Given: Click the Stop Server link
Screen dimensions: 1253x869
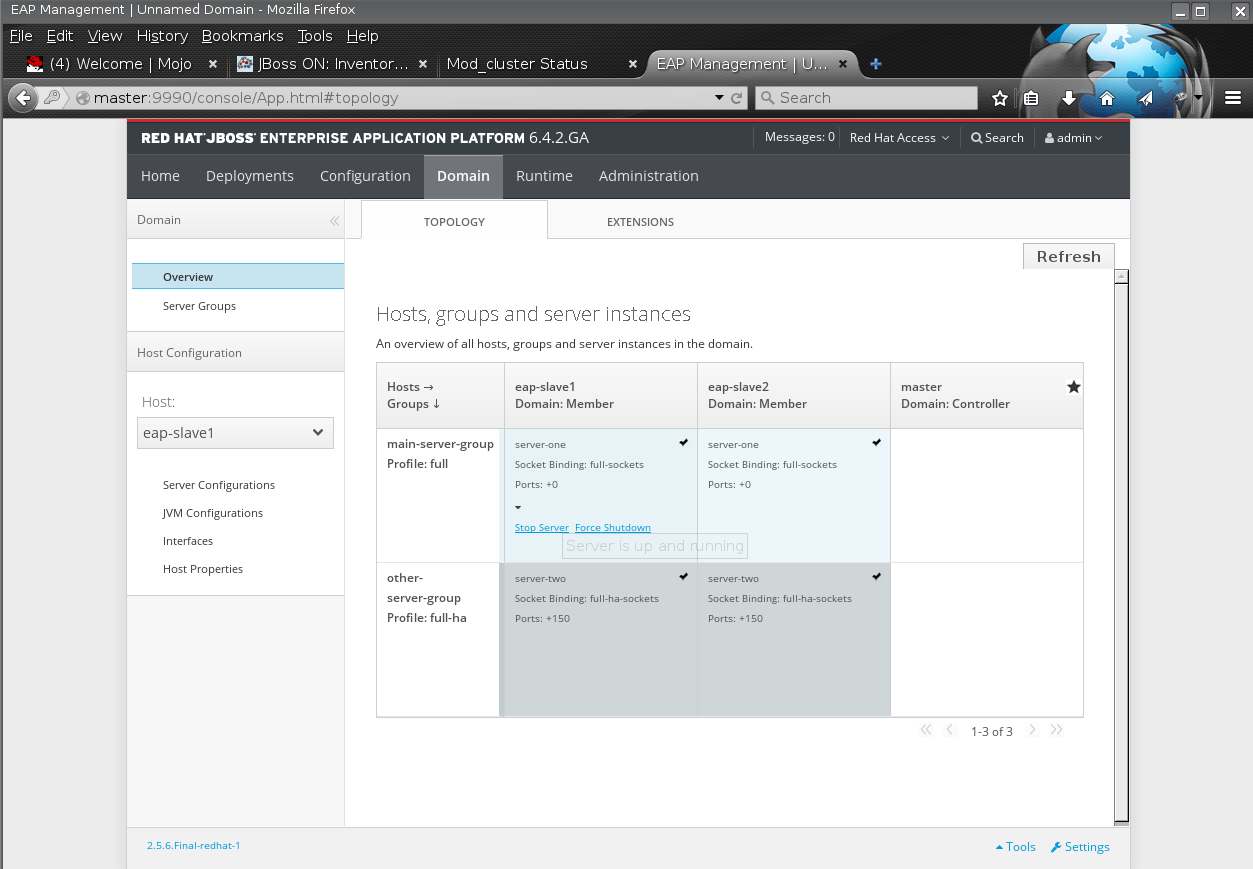Looking at the screenshot, I should click(x=542, y=528).
